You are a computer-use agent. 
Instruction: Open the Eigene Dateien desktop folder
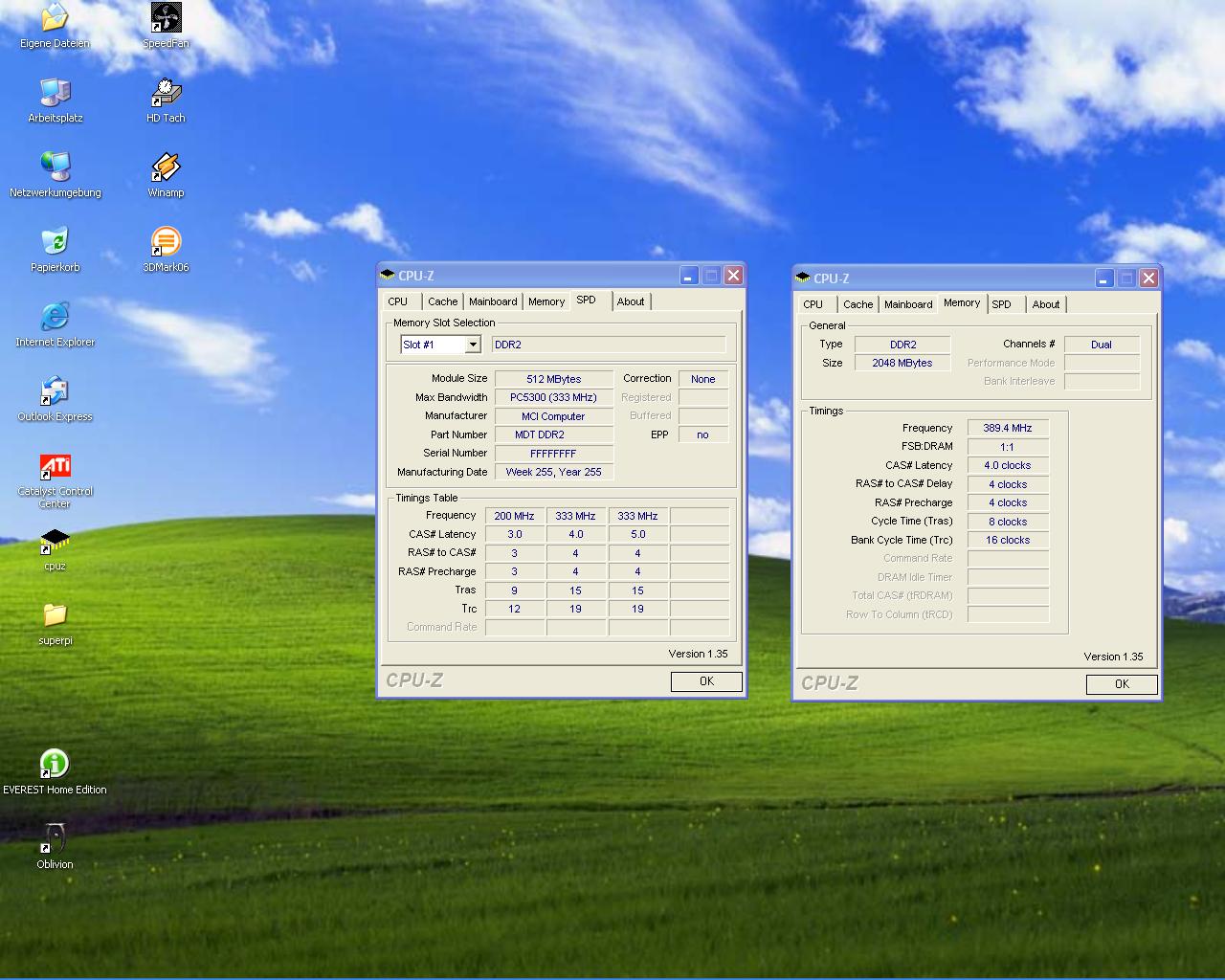point(55,26)
